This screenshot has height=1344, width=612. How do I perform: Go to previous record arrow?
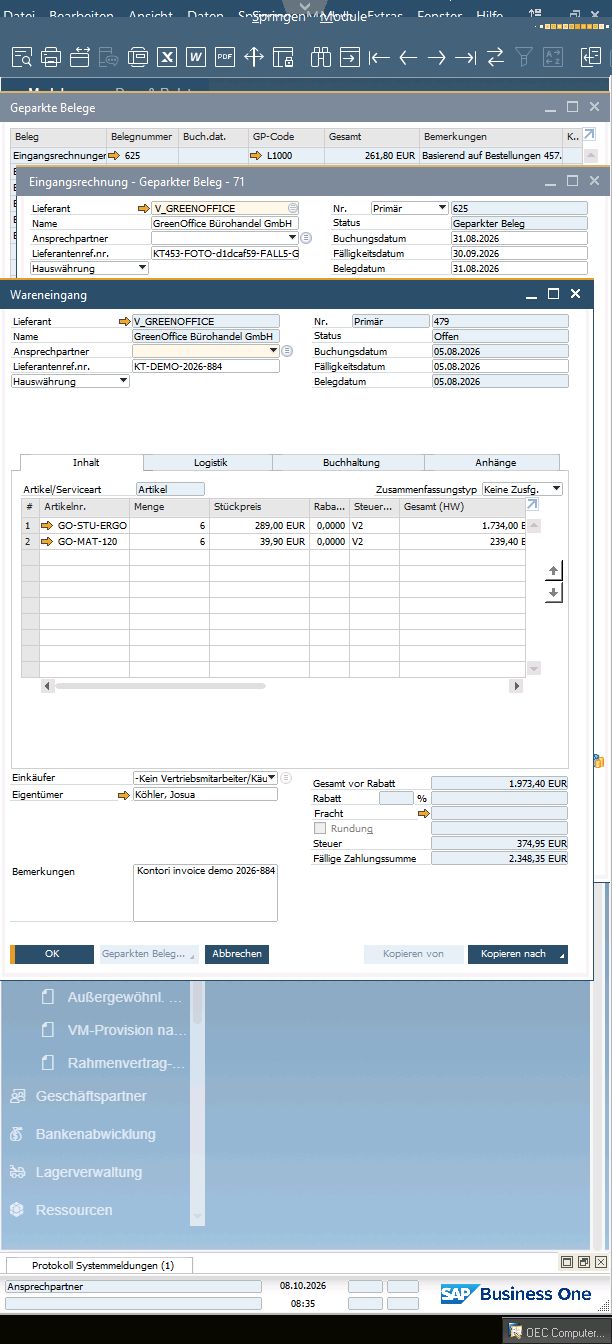(x=408, y=57)
